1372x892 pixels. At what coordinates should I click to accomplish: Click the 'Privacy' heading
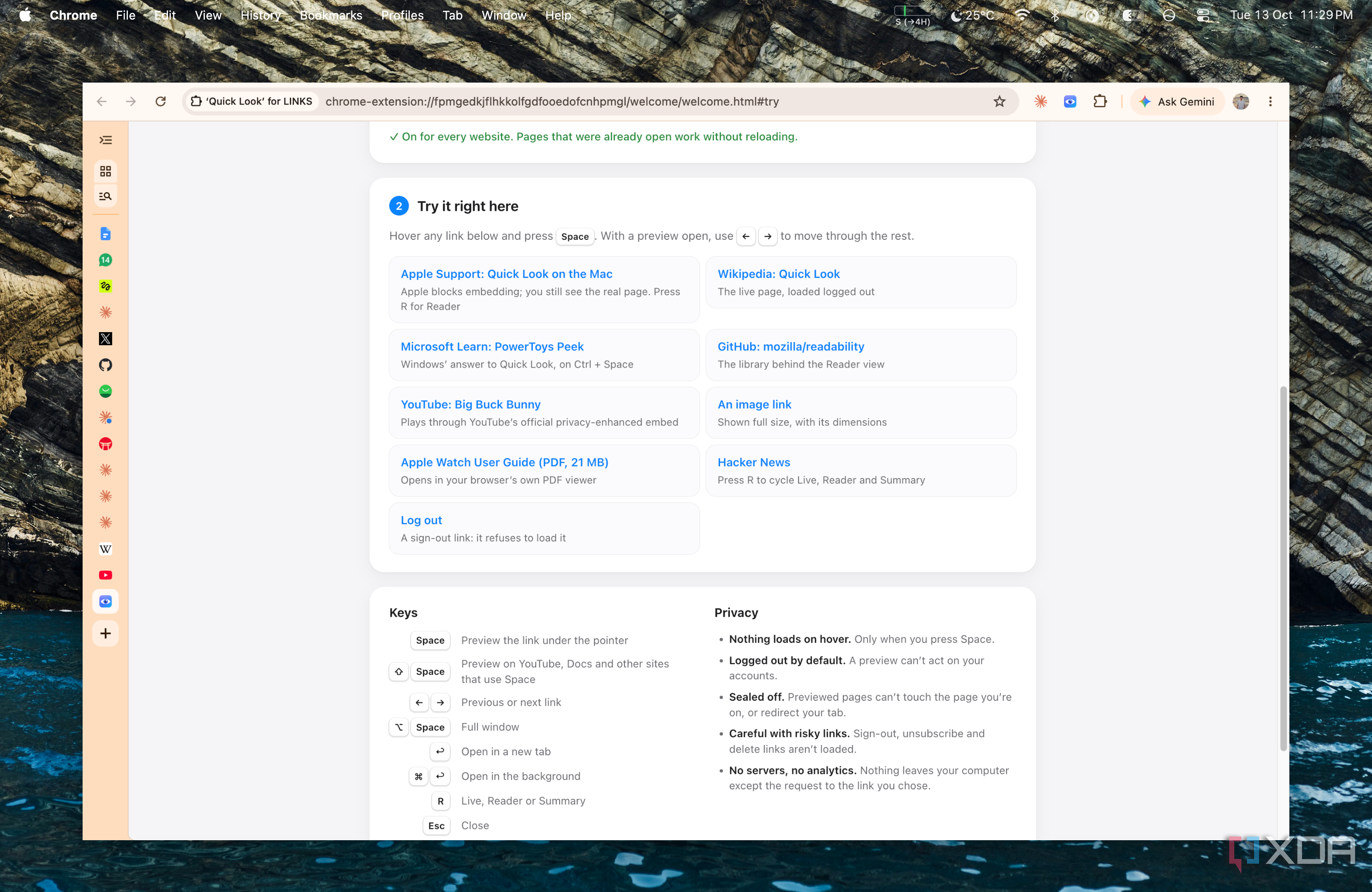point(736,613)
